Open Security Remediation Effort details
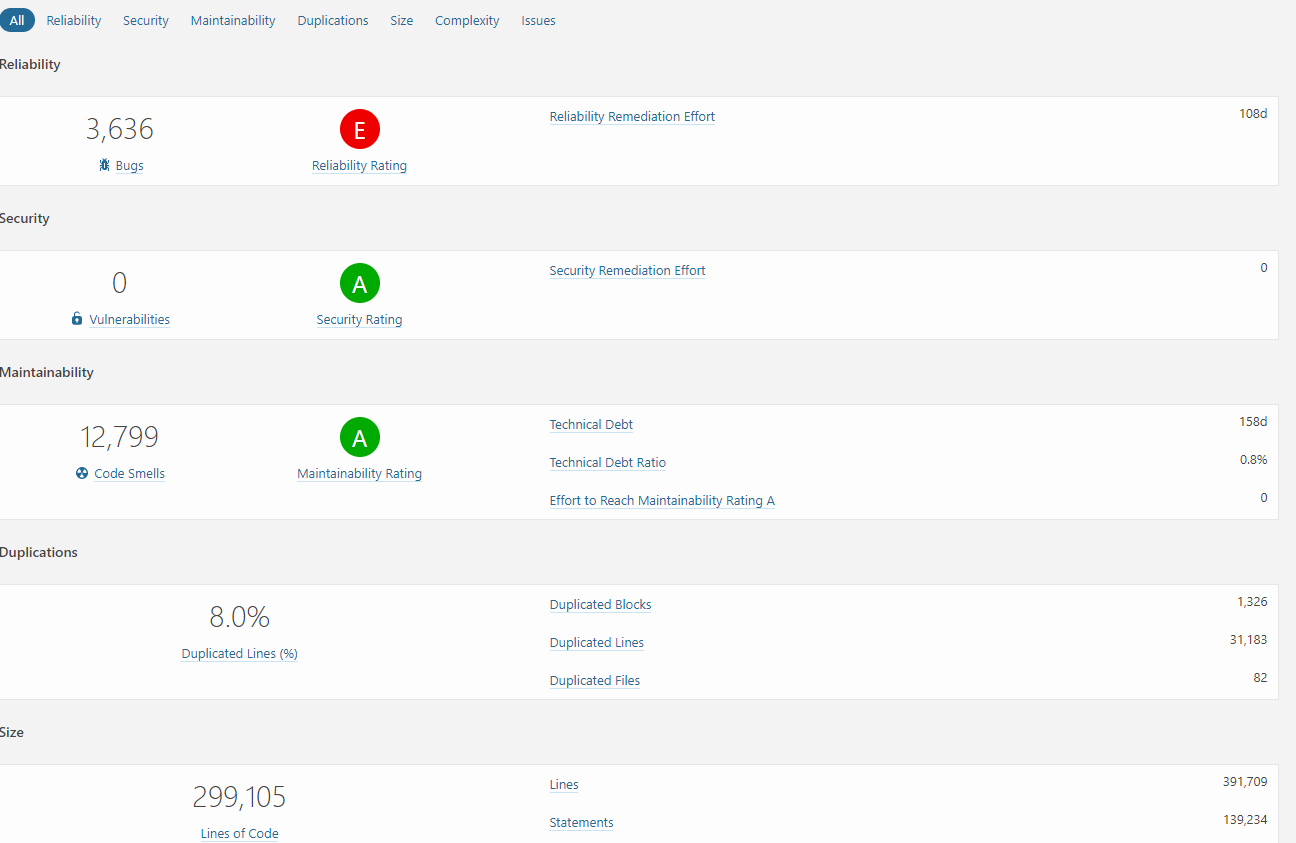The width and height of the screenshot is (1296, 843). 627,270
